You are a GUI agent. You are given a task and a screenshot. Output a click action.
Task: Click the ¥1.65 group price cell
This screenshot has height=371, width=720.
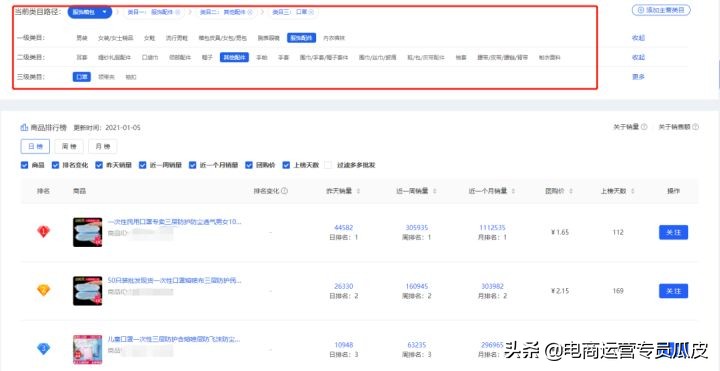coord(560,232)
